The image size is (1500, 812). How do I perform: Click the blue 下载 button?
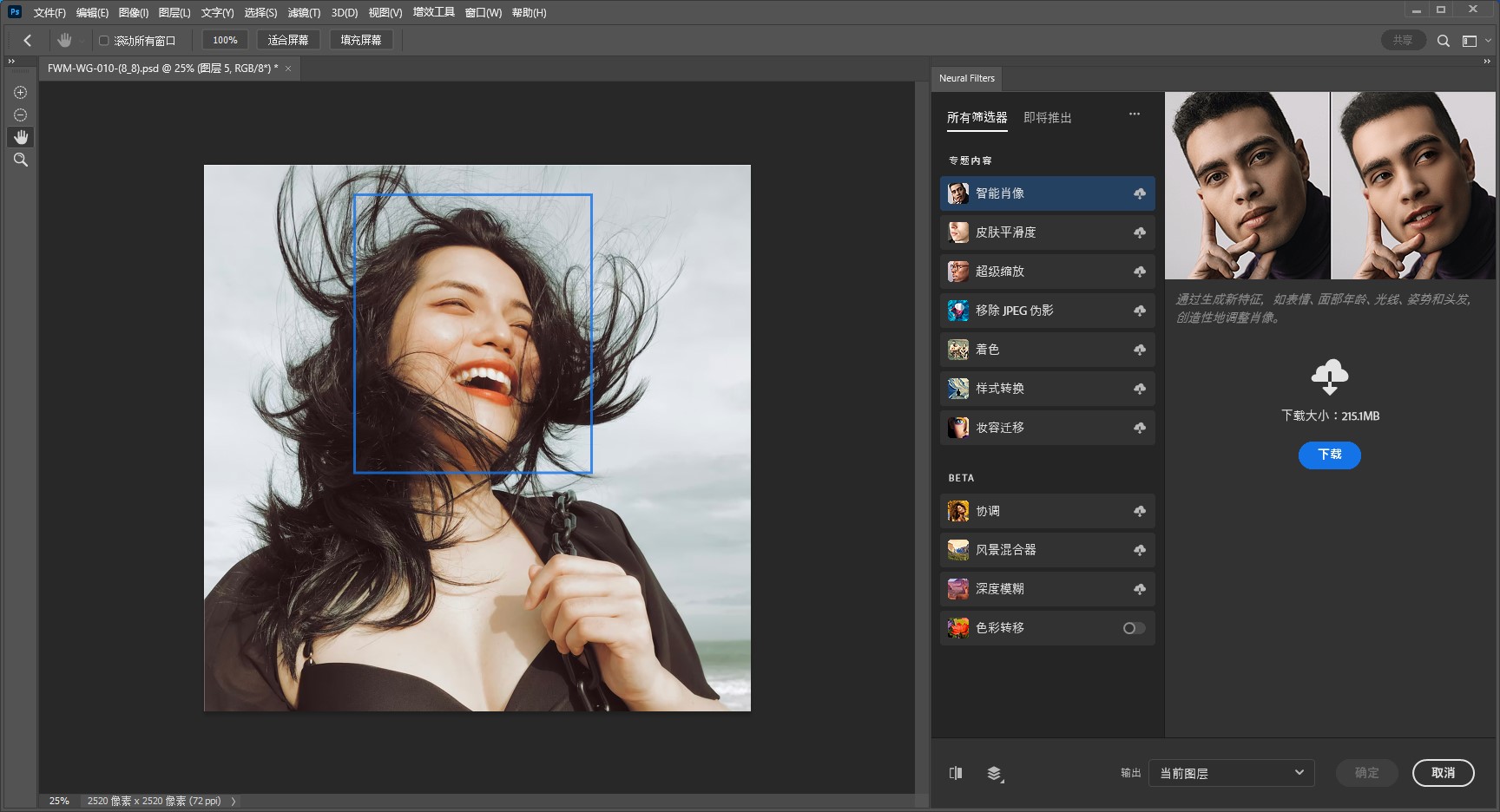coord(1329,455)
